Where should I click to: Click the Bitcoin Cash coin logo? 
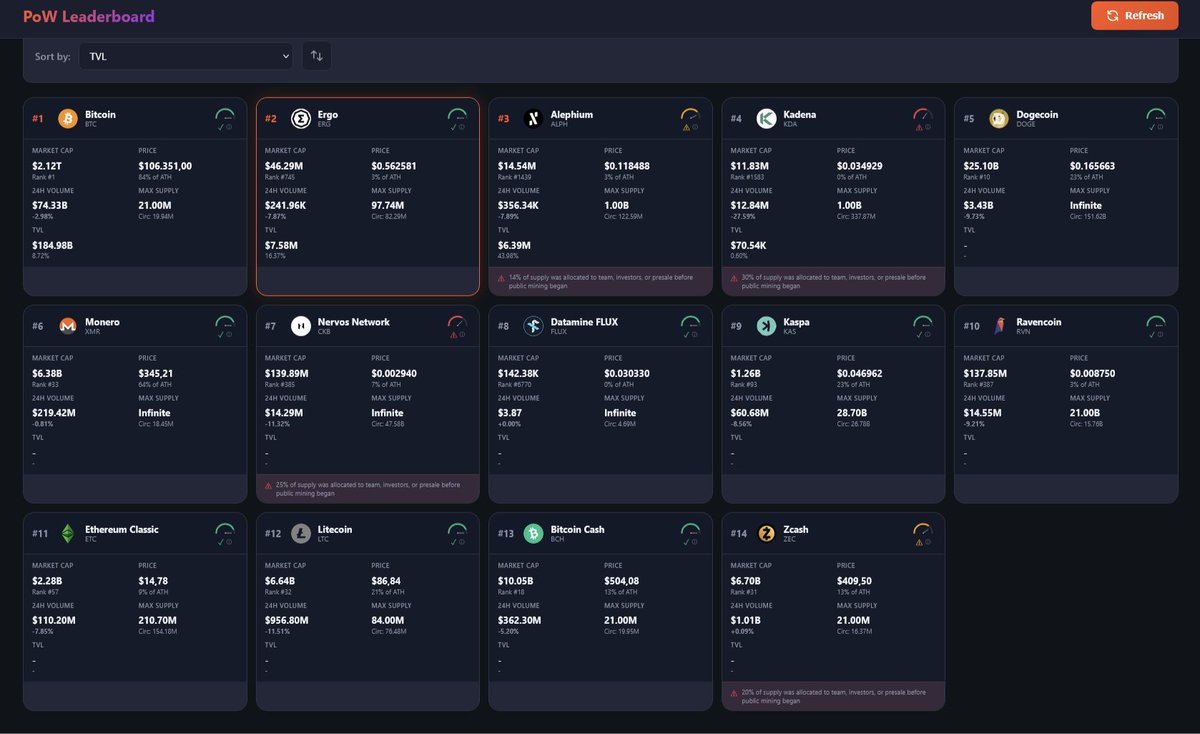[533, 533]
